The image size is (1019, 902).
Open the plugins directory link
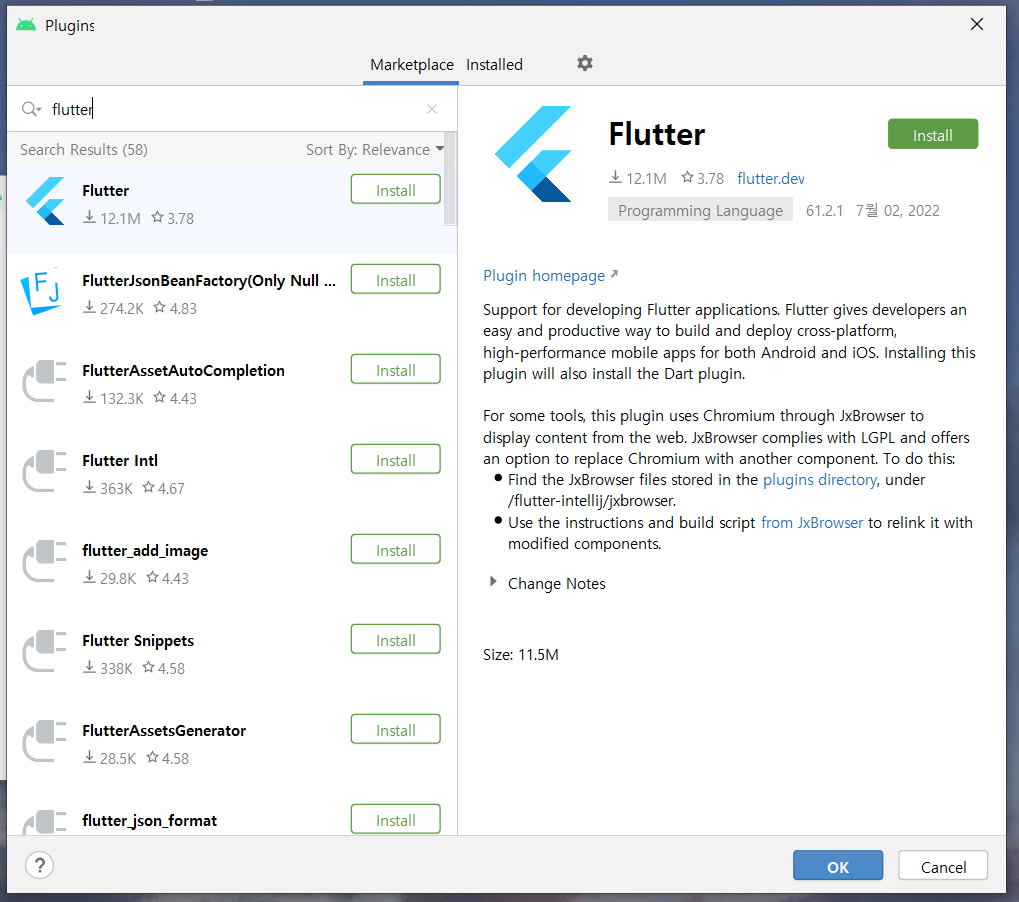[x=819, y=480]
